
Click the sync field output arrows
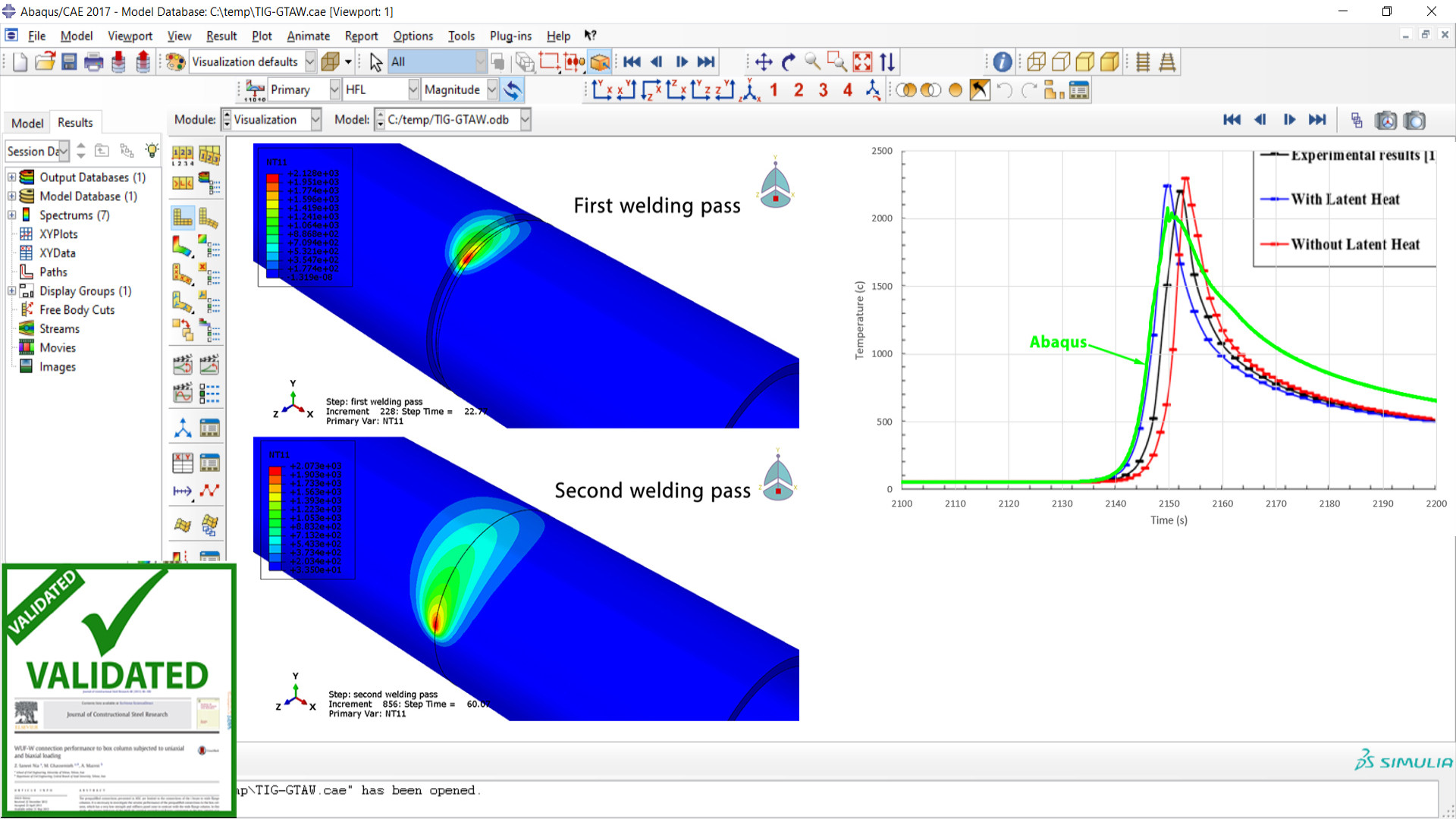tap(513, 90)
